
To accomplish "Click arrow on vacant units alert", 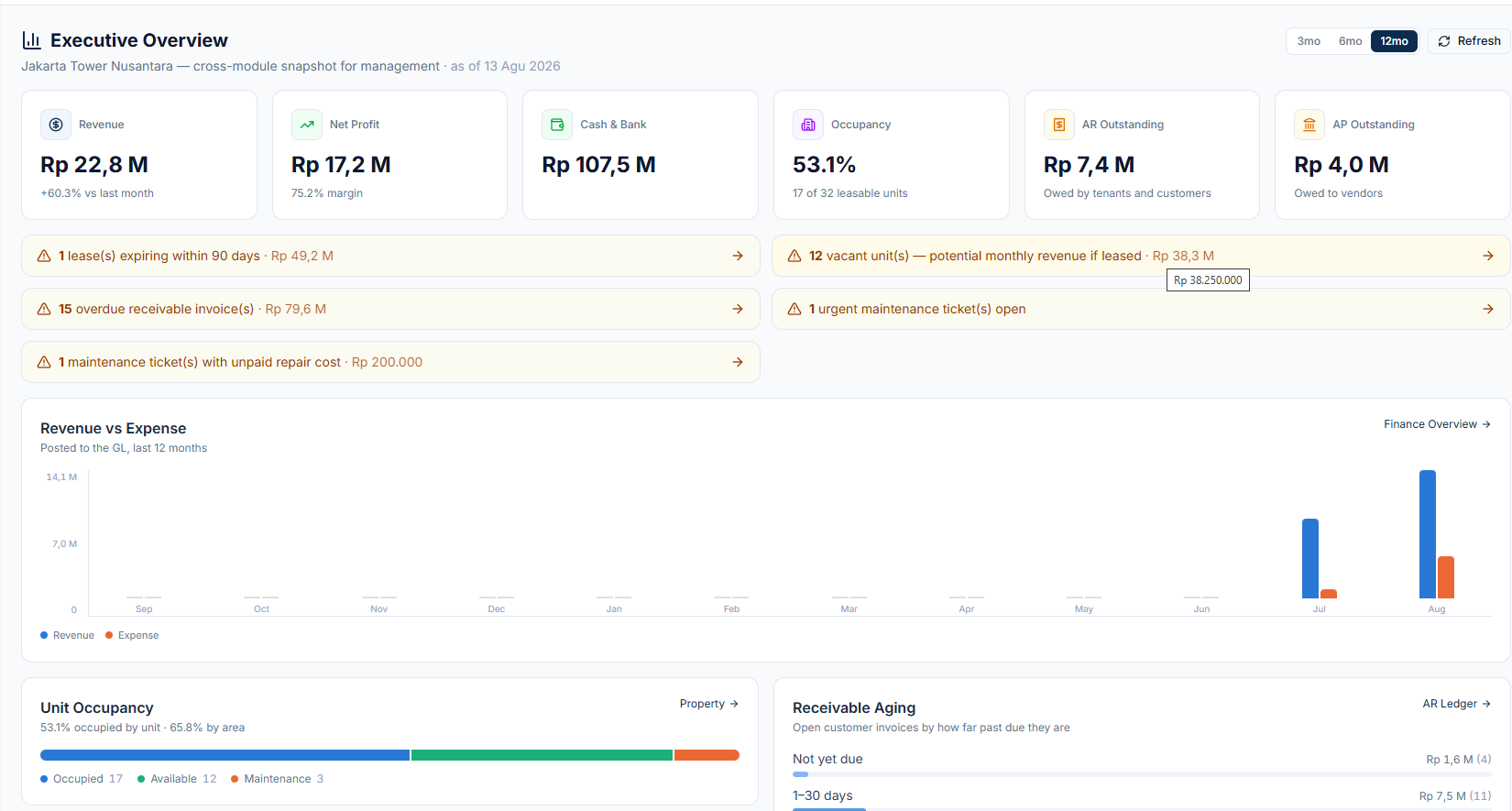I will click(x=1488, y=256).
